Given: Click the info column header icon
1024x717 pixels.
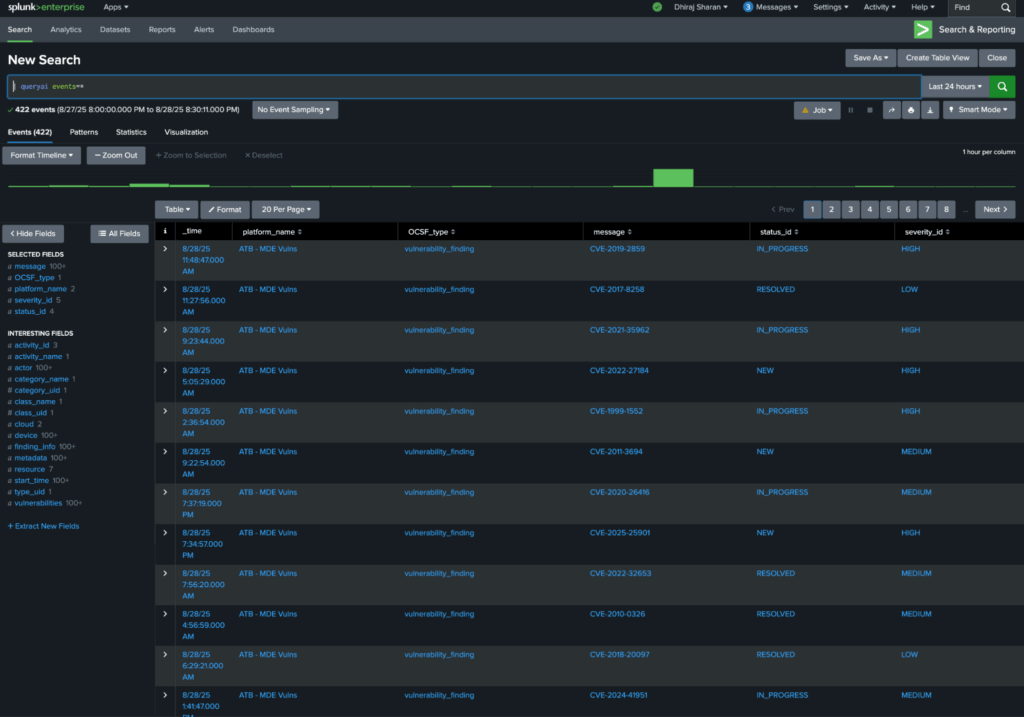Looking at the screenshot, I should [165, 231].
